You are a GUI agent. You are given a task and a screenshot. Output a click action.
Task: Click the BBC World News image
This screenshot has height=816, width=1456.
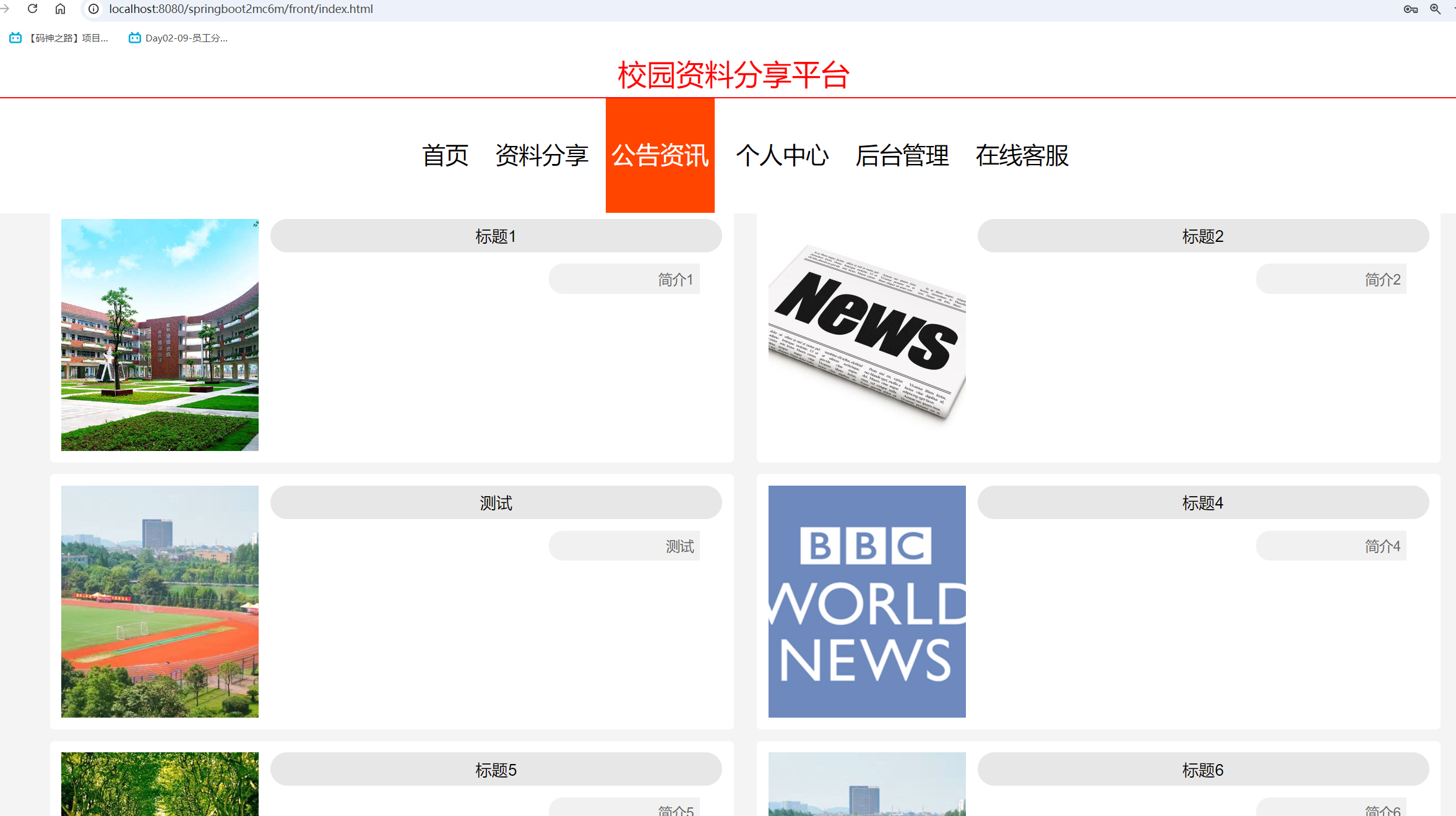point(866,601)
